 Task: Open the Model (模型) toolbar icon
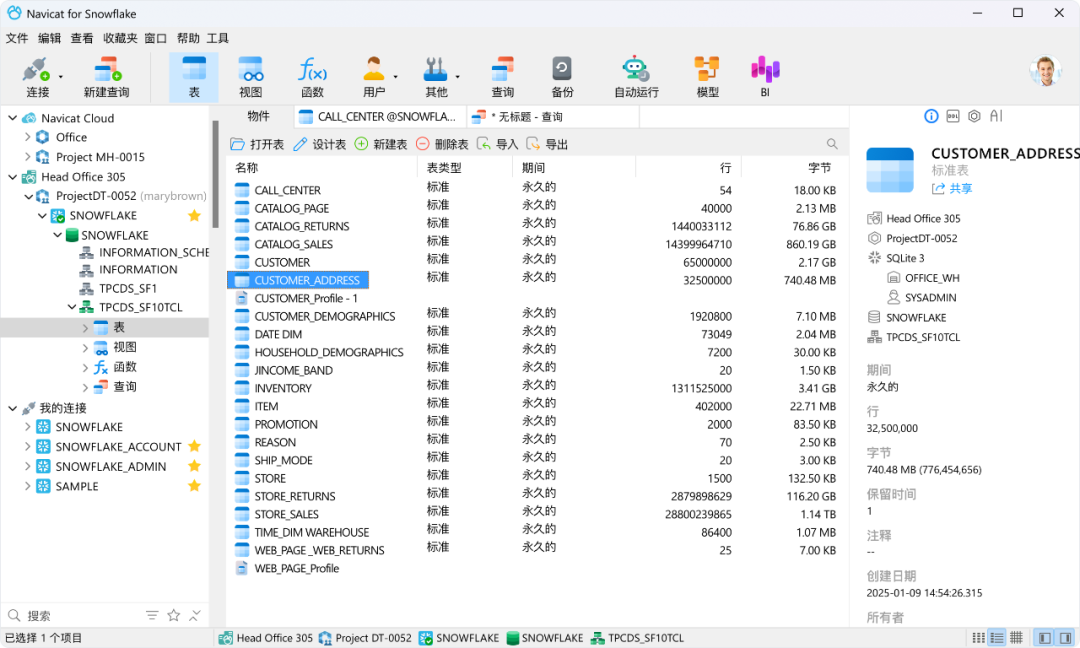[x=707, y=77]
